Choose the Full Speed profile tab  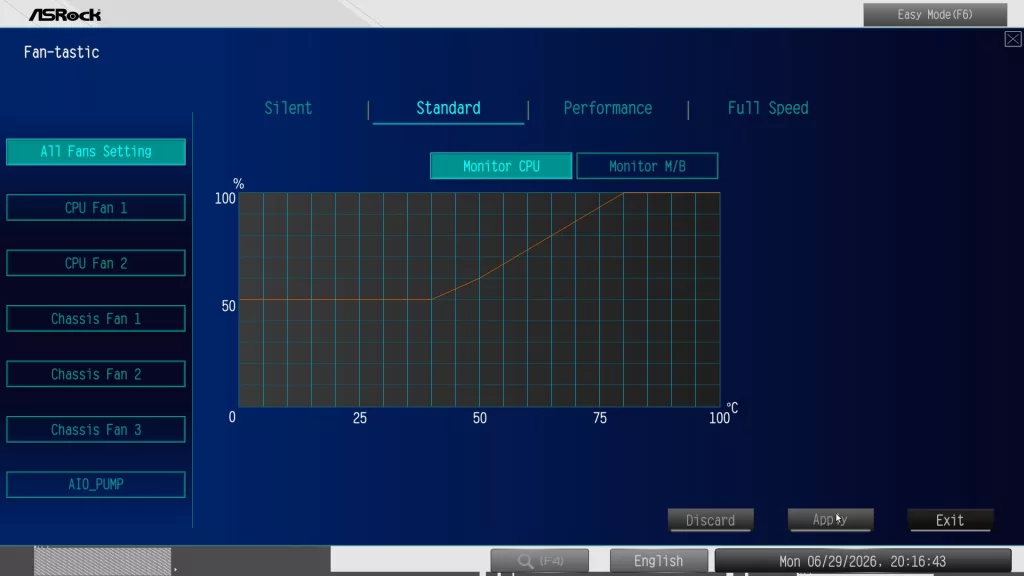(768, 108)
